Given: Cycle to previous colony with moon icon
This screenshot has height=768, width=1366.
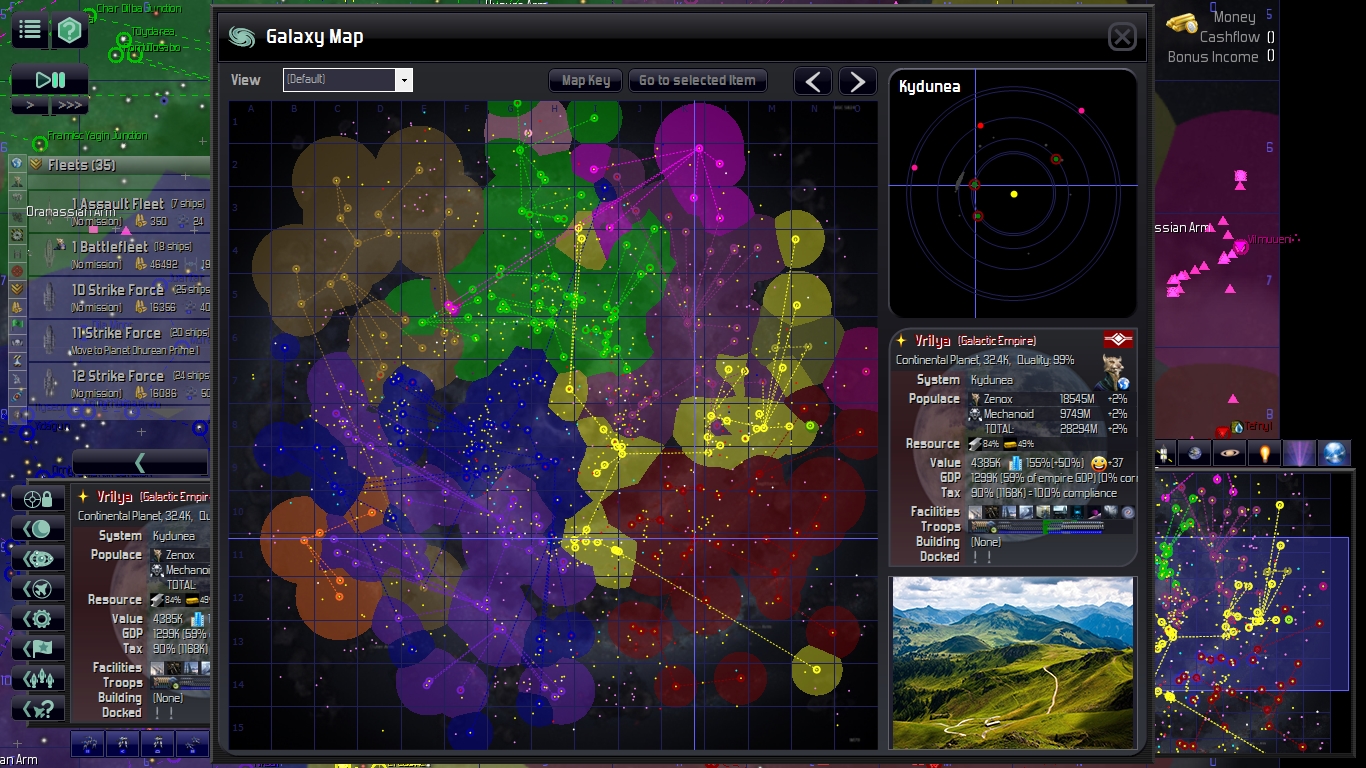Looking at the screenshot, I should [x=38, y=529].
